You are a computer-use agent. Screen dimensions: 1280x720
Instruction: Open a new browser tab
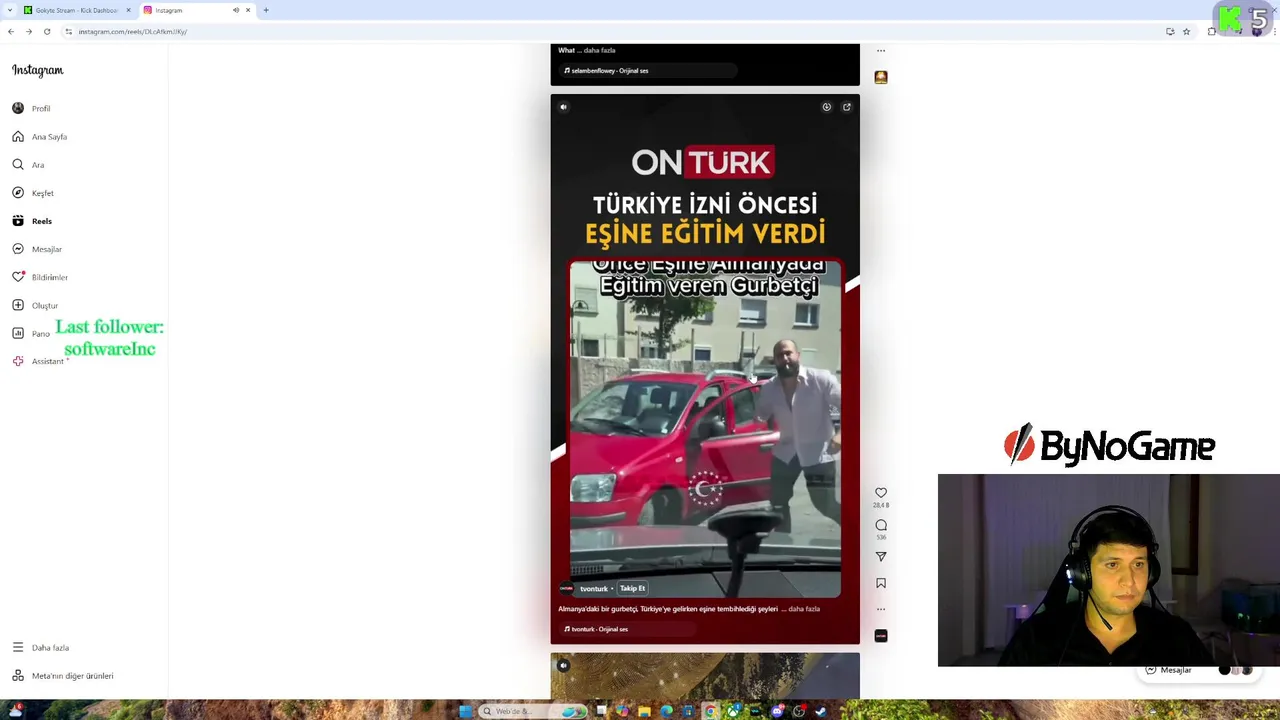point(266,10)
